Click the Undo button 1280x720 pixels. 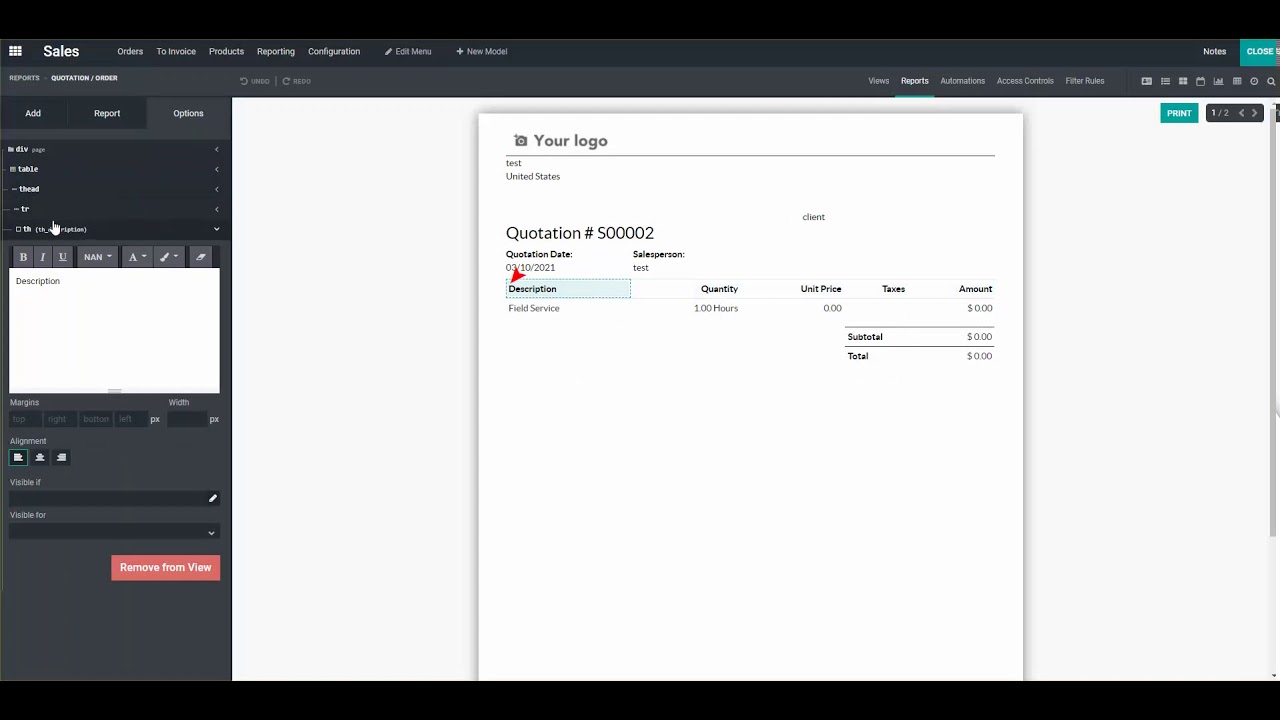pyautogui.click(x=255, y=81)
